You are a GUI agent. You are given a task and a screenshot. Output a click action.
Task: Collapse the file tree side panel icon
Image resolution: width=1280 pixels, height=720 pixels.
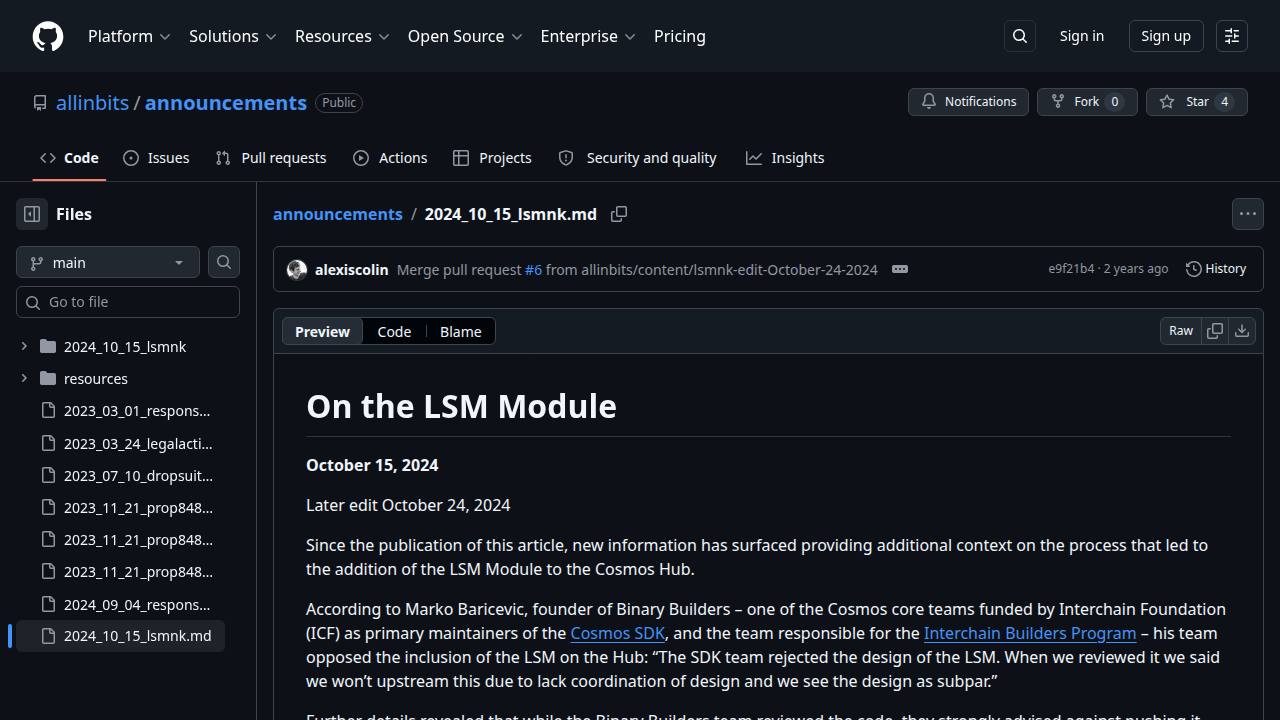click(32, 214)
